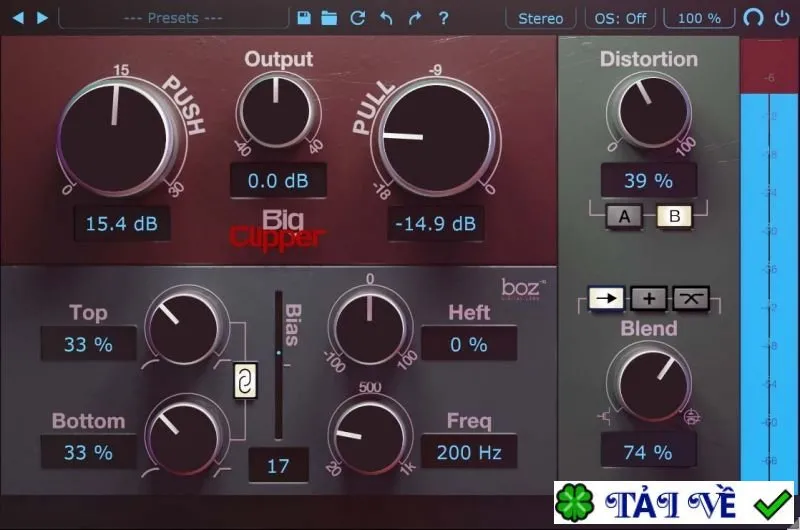Click the Bottom knob
The image size is (800, 530).
point(184,435)
